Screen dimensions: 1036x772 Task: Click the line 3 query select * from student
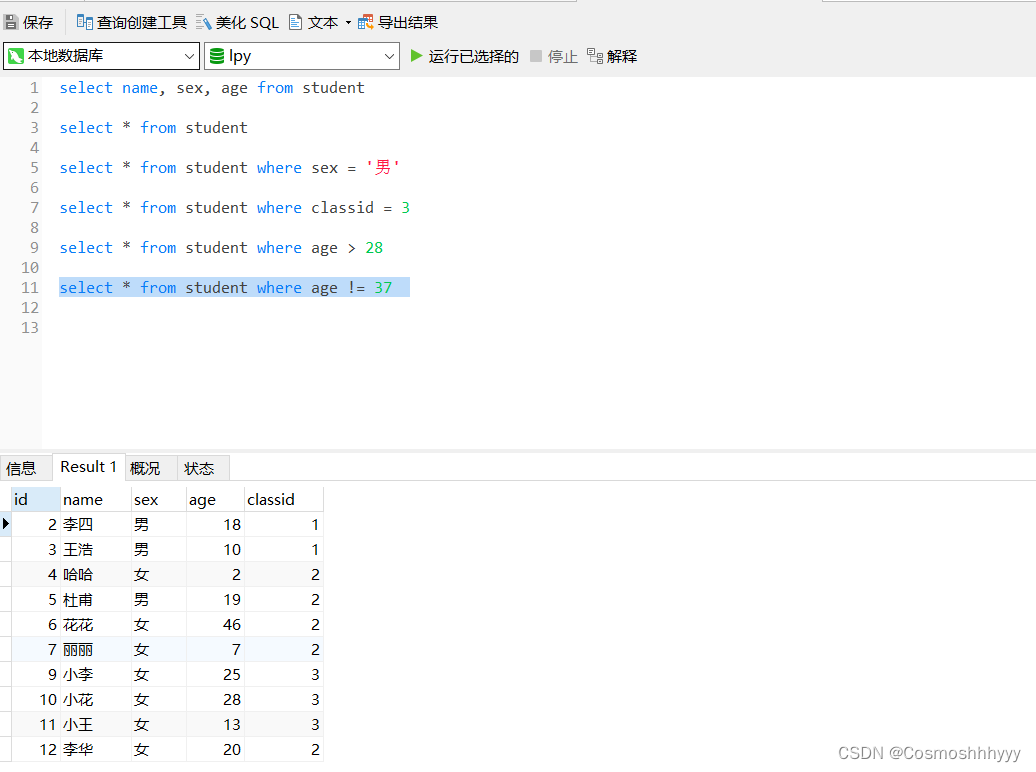pos(153,128)
